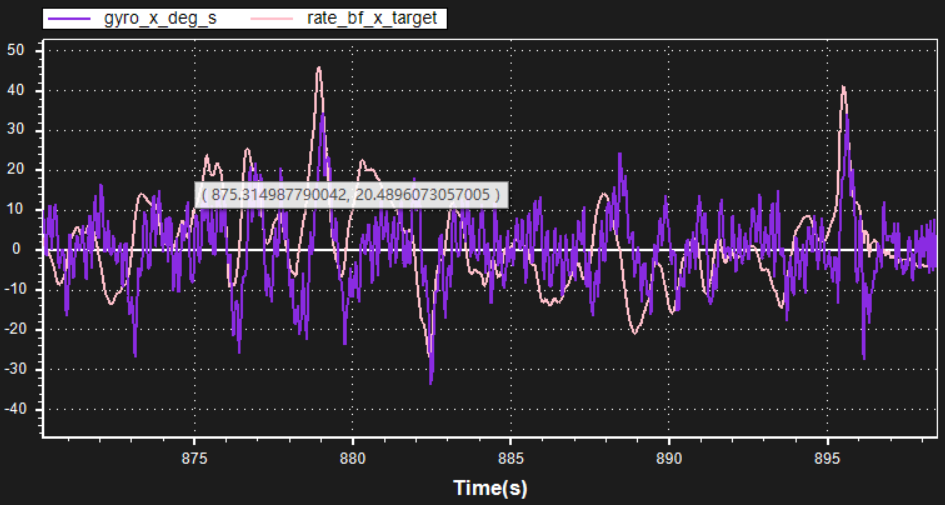Click the data point tooltip showing 875.31, 20.49
This screenshot has width=945, height=505.
351,195
